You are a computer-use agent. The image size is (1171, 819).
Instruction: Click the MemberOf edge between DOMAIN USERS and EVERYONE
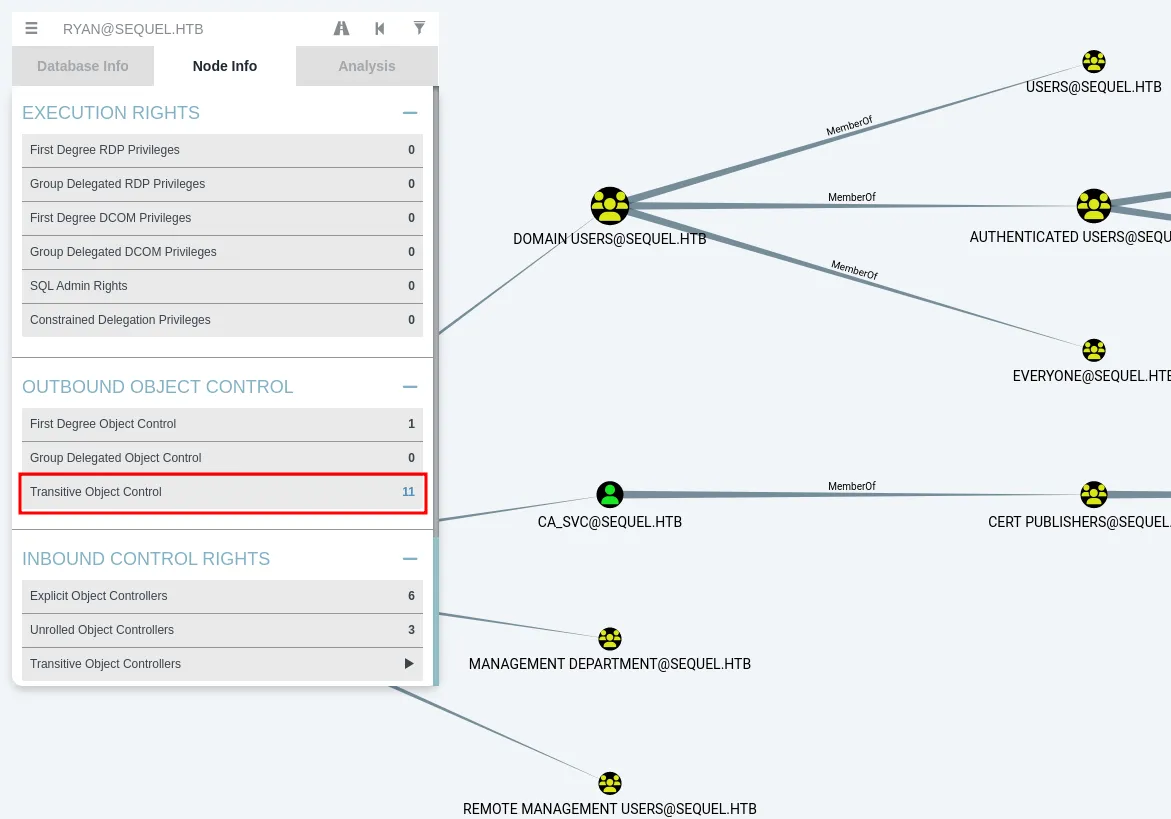click(x=852, y=270)
